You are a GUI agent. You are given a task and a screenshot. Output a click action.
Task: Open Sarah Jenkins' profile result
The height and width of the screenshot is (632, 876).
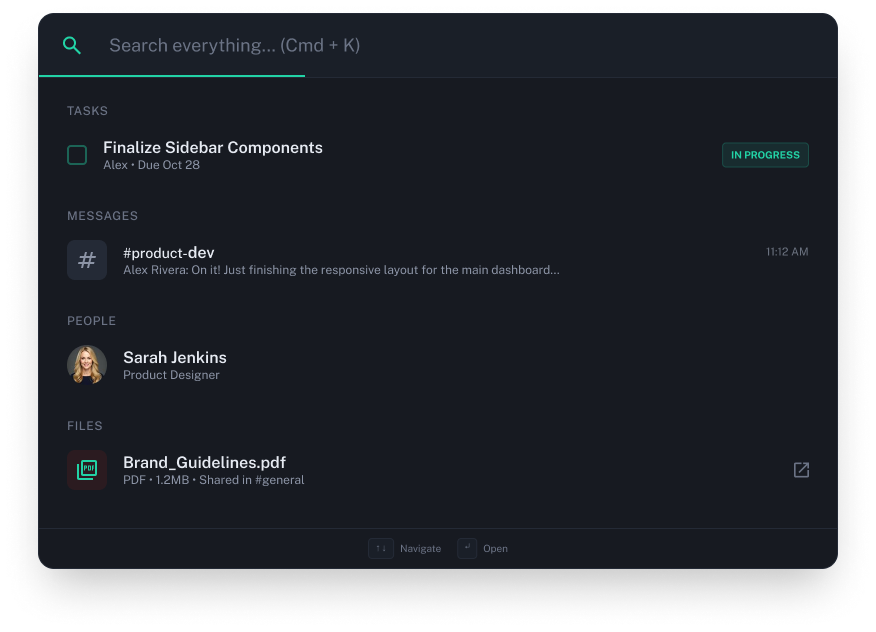point(437,365)
